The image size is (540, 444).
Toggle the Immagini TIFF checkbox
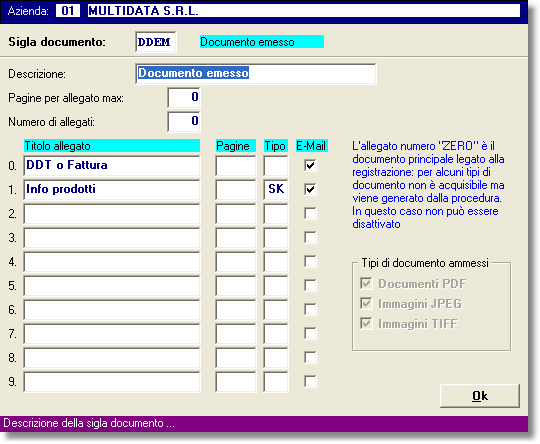pyautogui.click(x=366, y=323)
